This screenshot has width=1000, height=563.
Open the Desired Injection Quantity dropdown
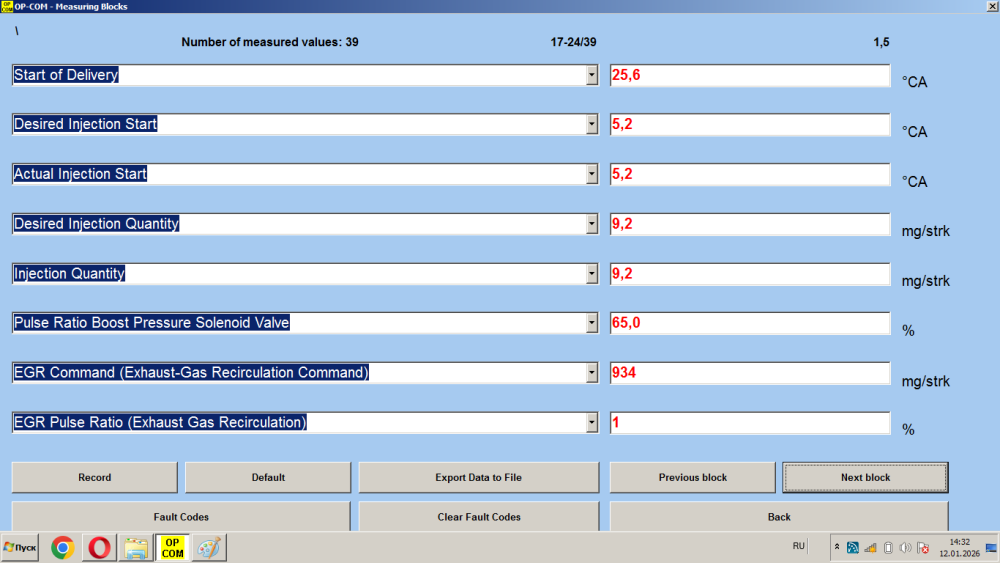(x=591, y=224)
